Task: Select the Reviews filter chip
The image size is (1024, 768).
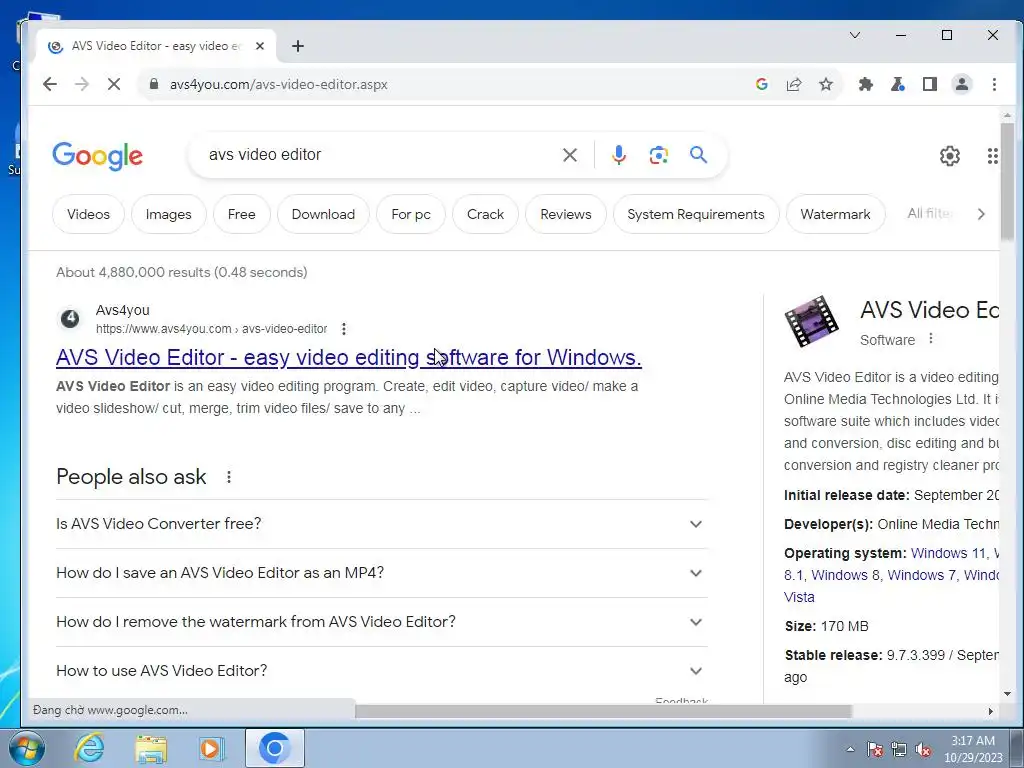Action: pos(566,214)
